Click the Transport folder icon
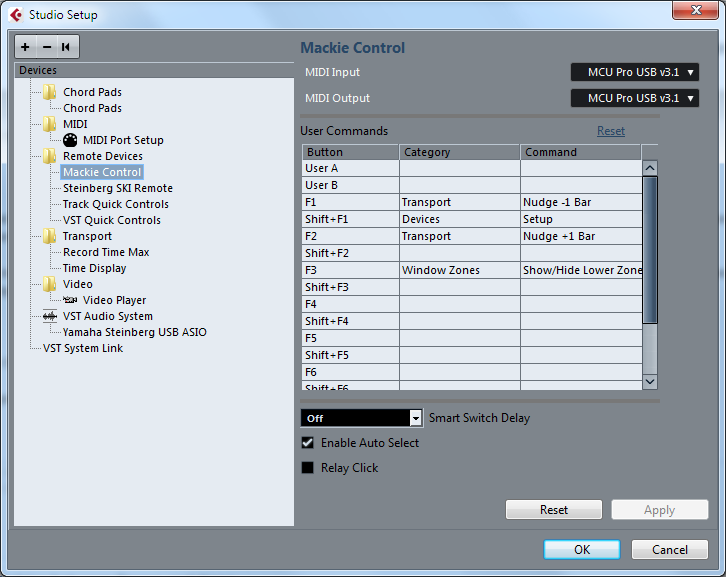 pyautogui.click(x=50, y=236)
